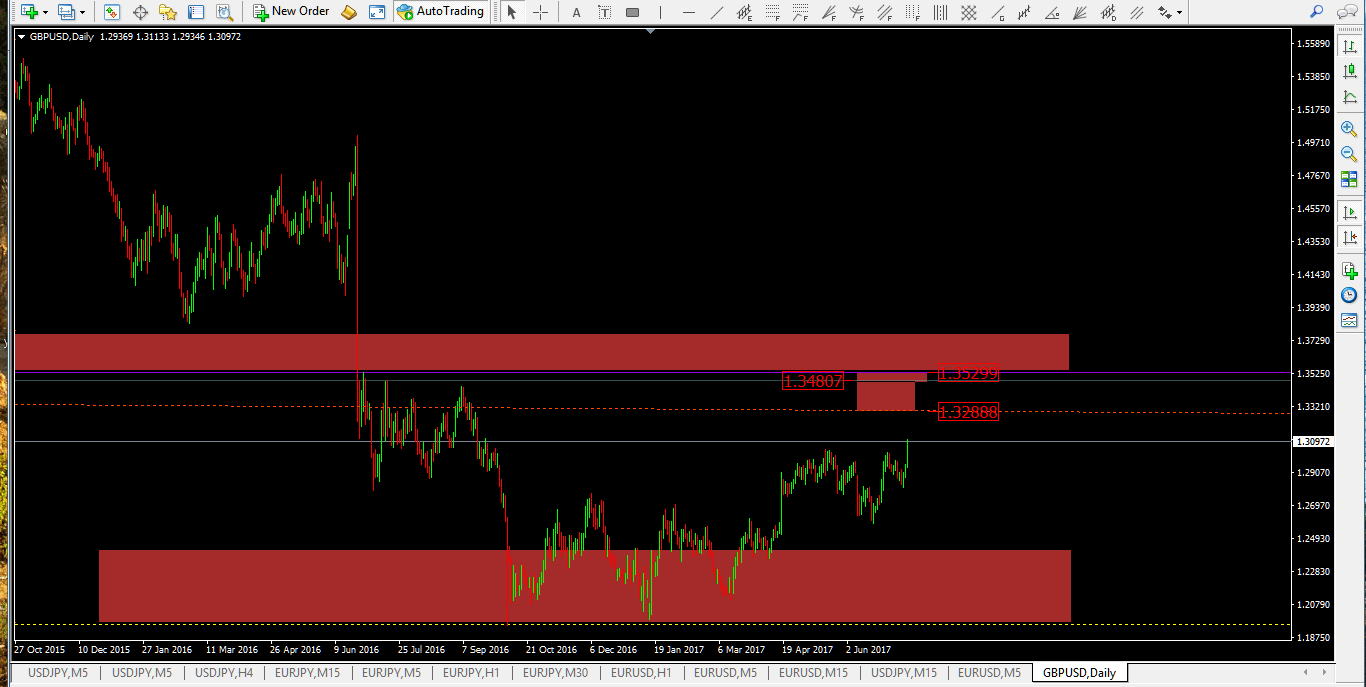Collapse the GBPUSD,Daily chart title triangle
This screenshot has height=687, width=1366.
point(22,36)
